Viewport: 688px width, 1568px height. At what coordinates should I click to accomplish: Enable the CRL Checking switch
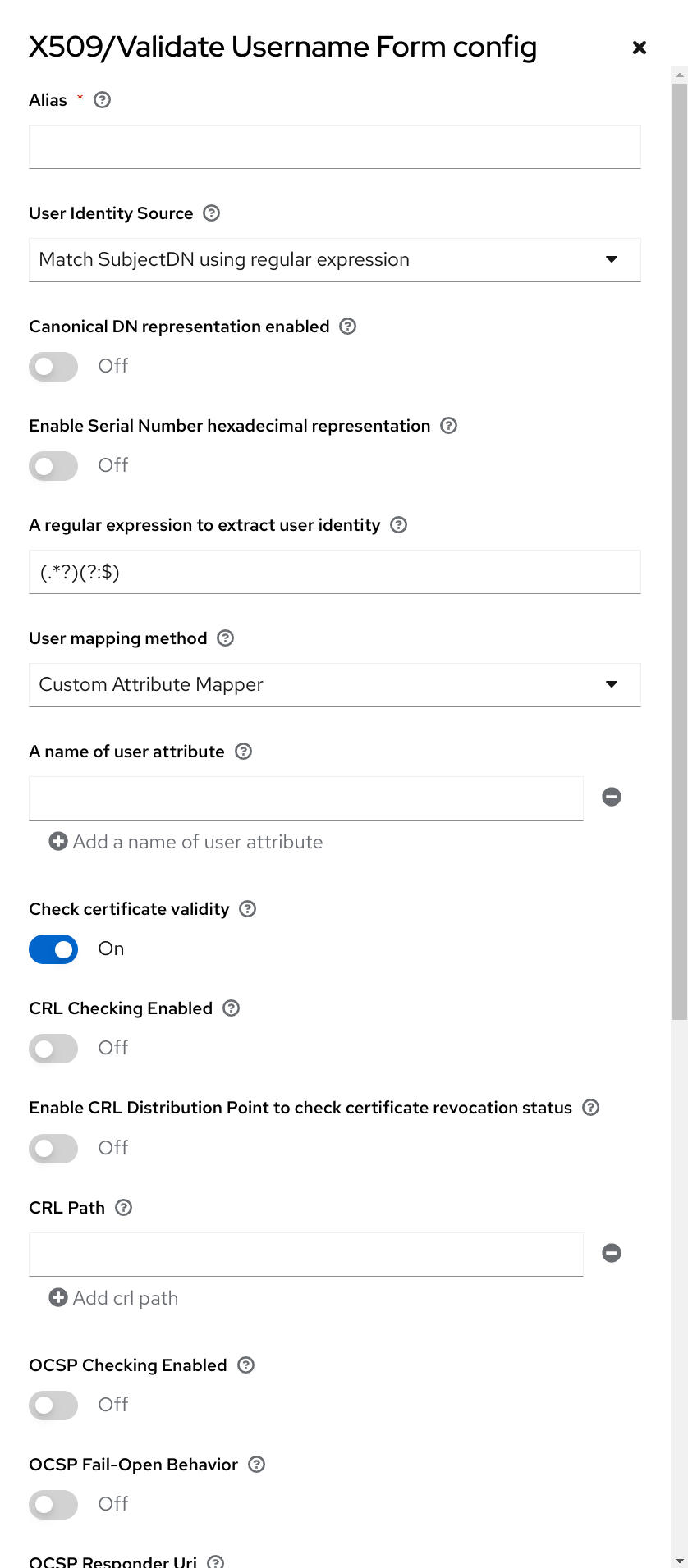tap(53, 1049)
